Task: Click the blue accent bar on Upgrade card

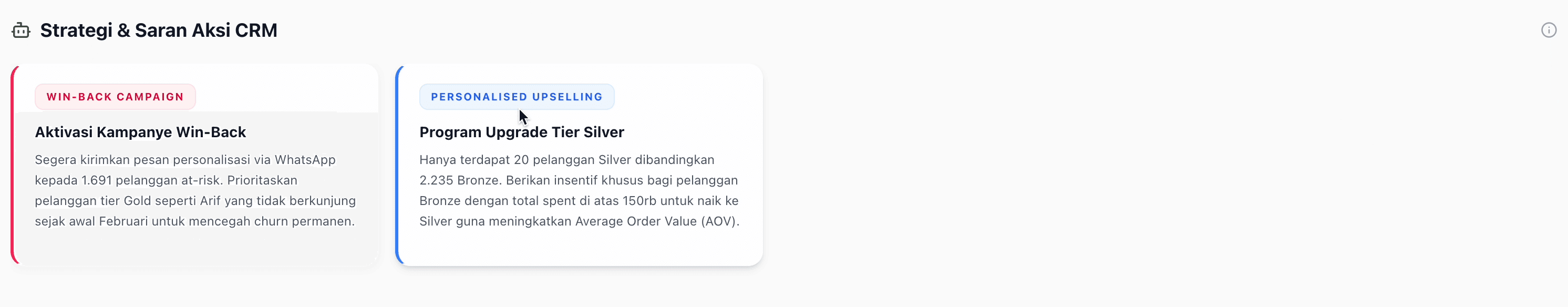Action: click(397, 165)
